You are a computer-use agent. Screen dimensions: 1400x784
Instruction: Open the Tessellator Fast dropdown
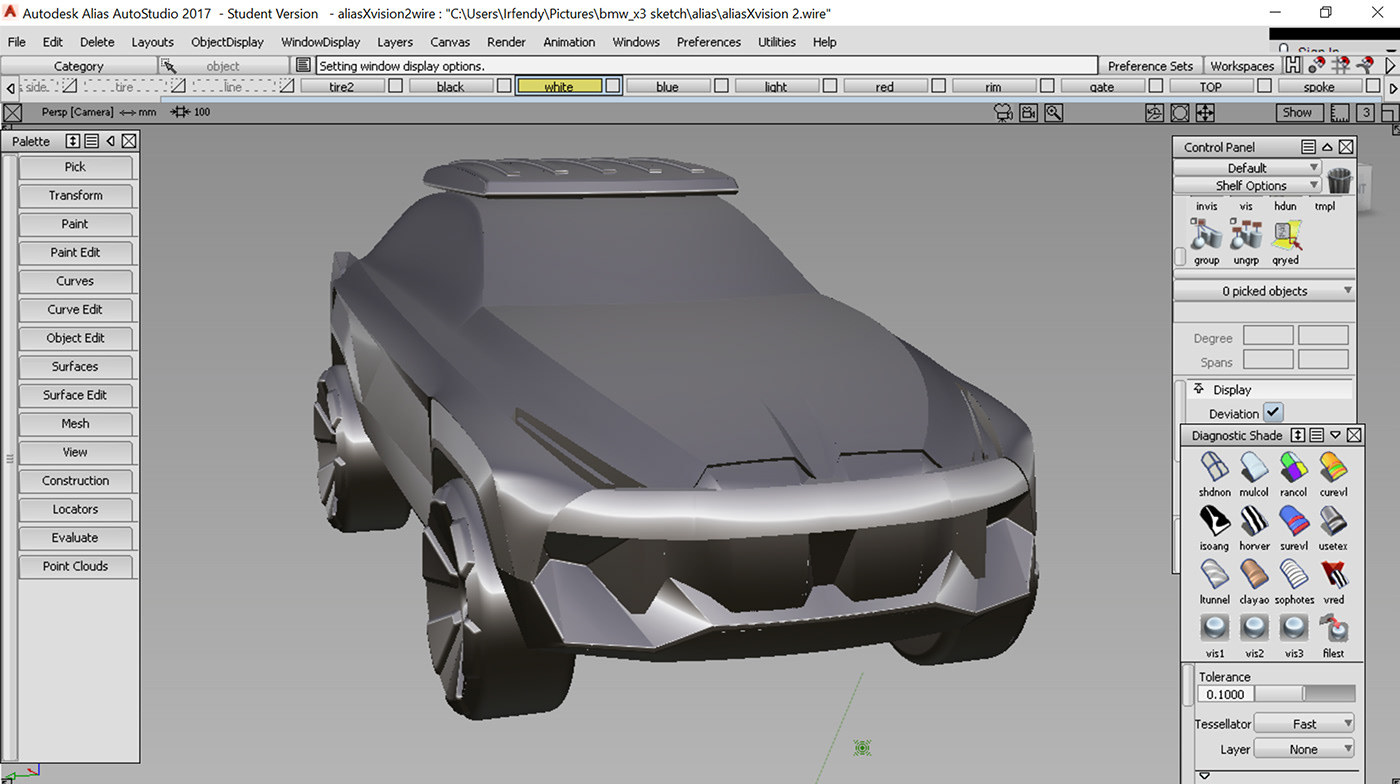point(1304,723)
